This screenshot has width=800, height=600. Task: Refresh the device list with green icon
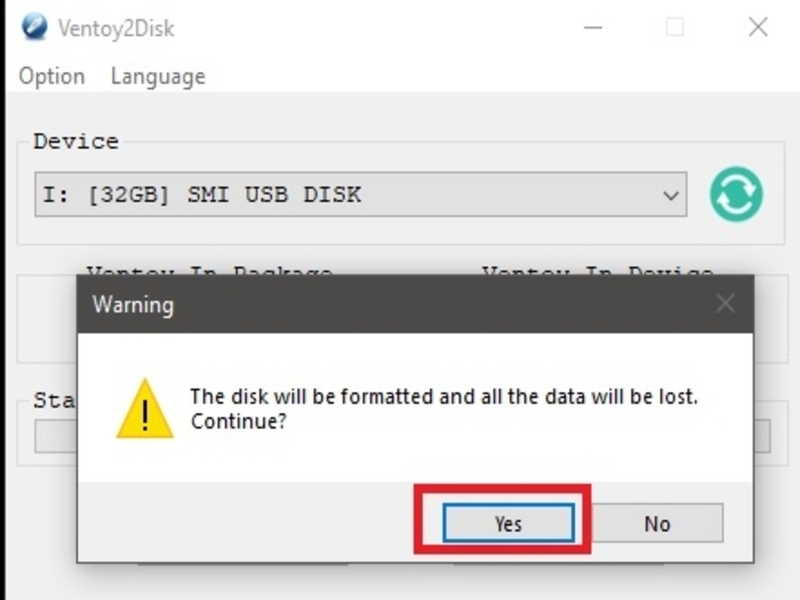tap(737, 194)
